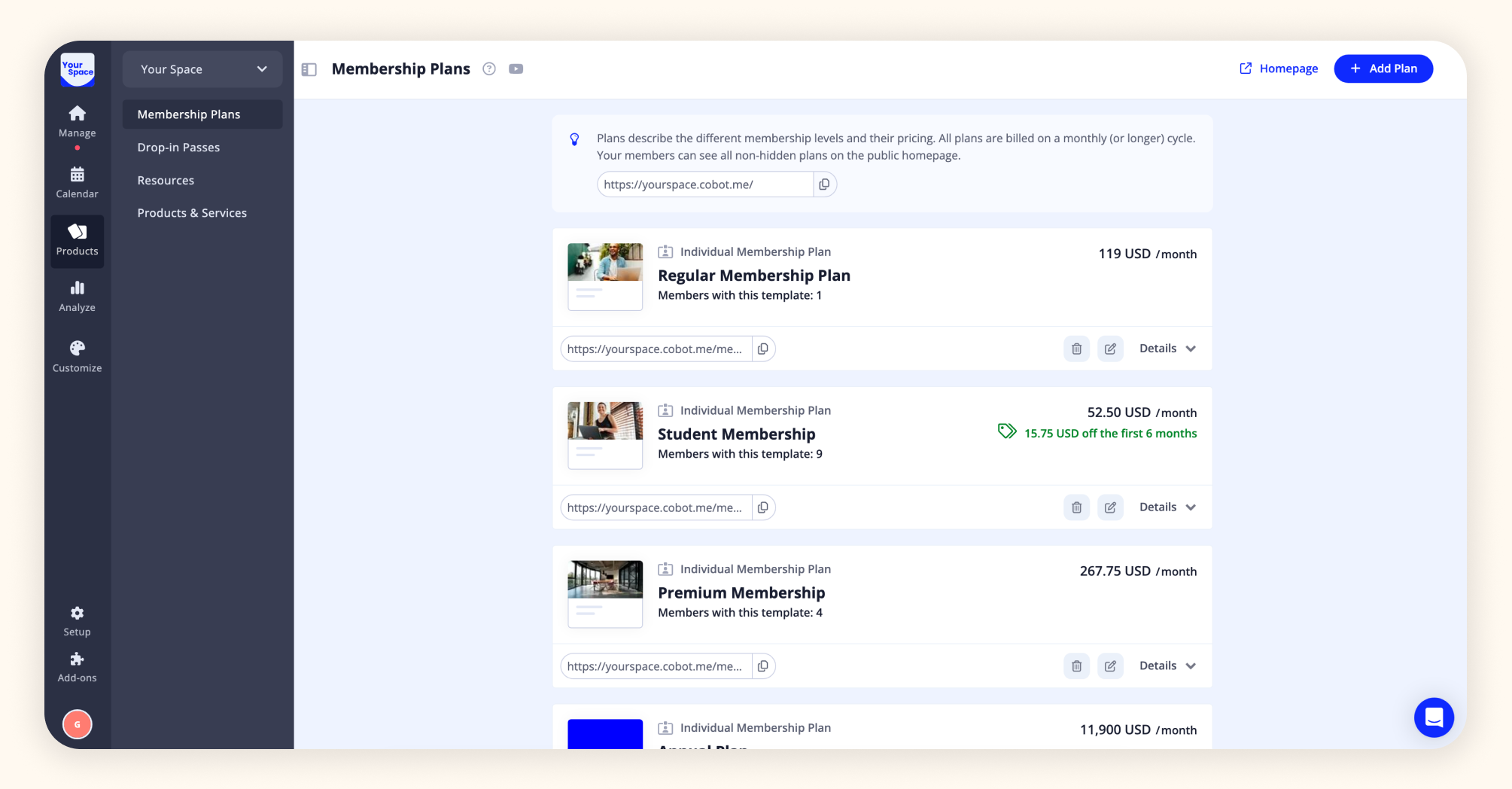The width and height of the screenshot is (1512, 789).
Task: Copy the public homepage URL
Action: click(824, 184)
